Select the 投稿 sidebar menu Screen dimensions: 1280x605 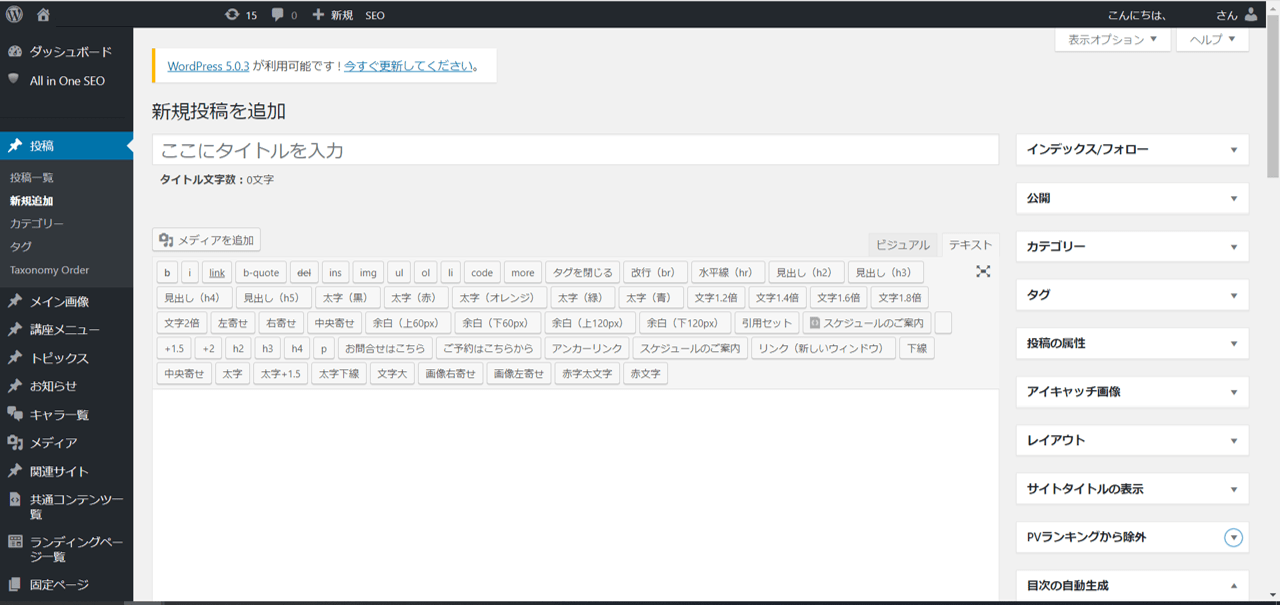pos(66,146)
